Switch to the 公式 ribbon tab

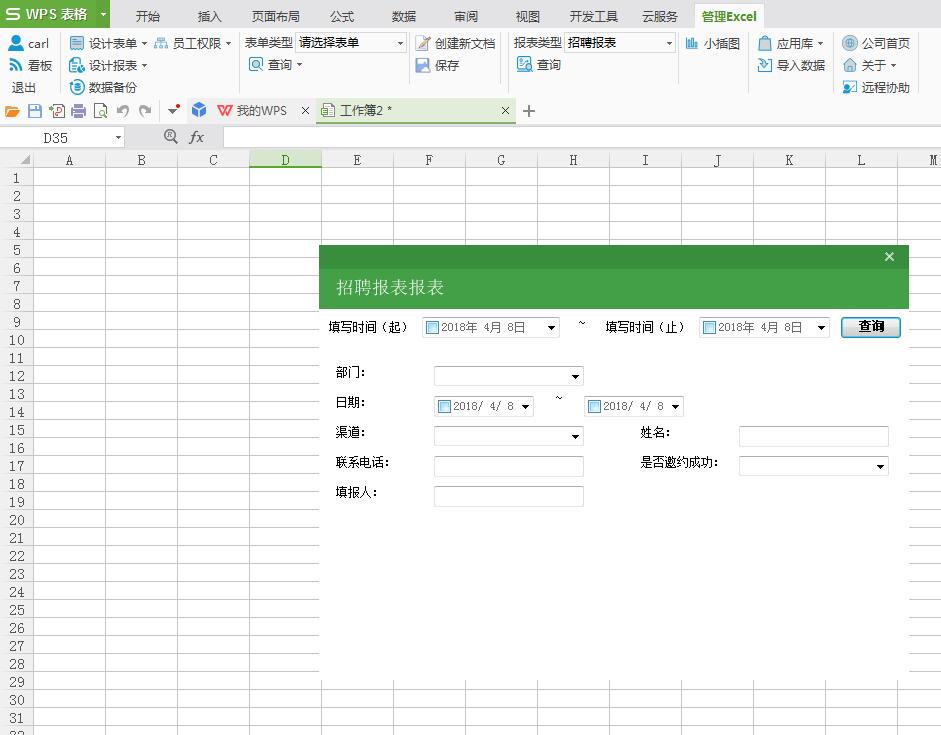pos(341,16)
